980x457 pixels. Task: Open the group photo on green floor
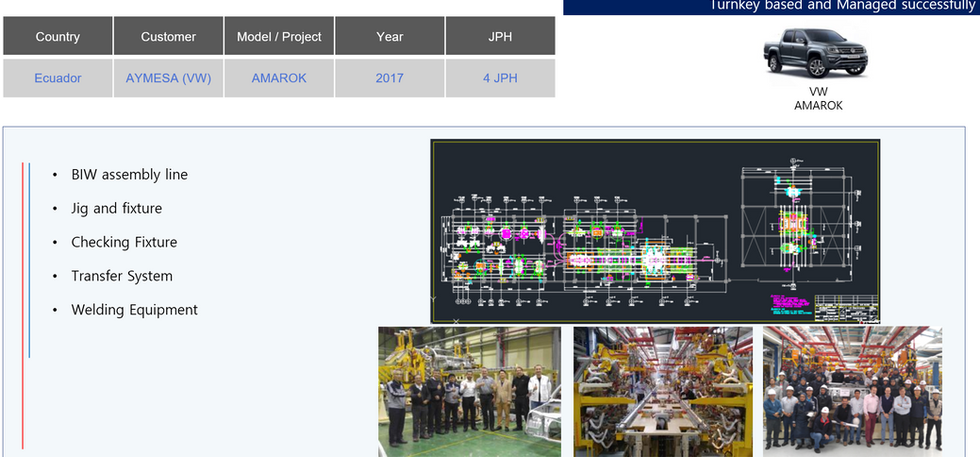(469, 391)
